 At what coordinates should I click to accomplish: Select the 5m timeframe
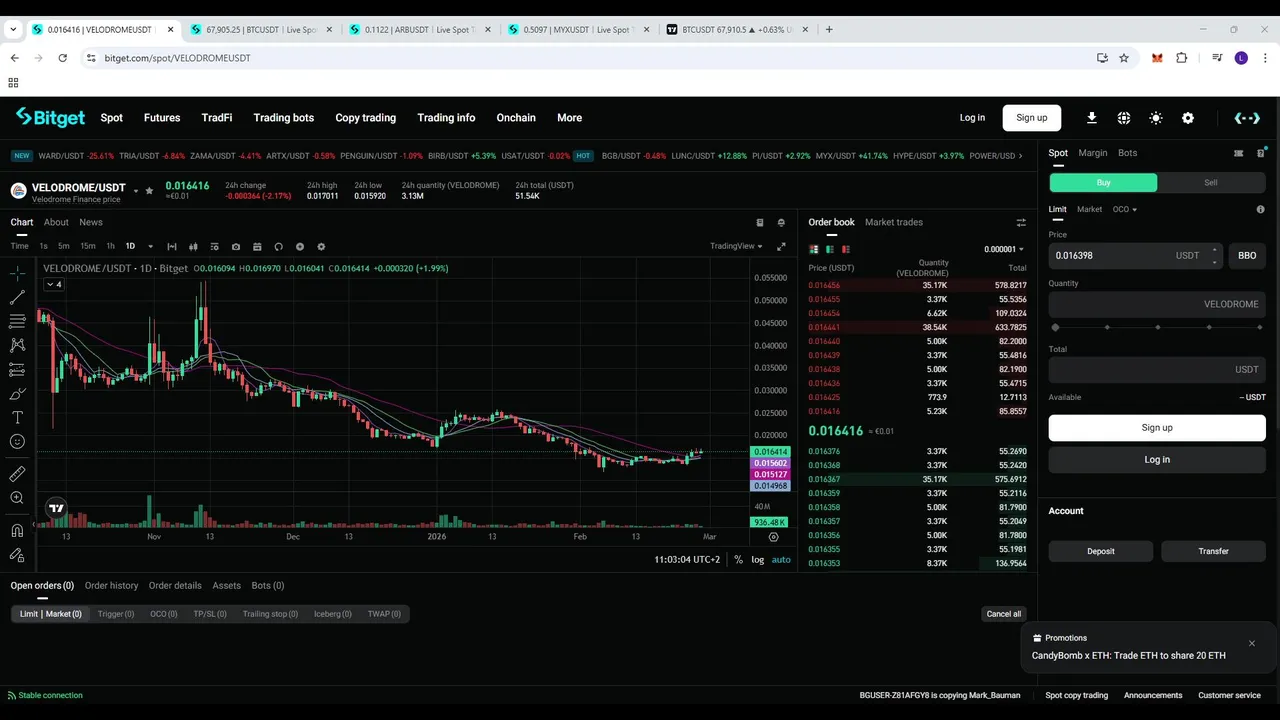tap(64, 246)
